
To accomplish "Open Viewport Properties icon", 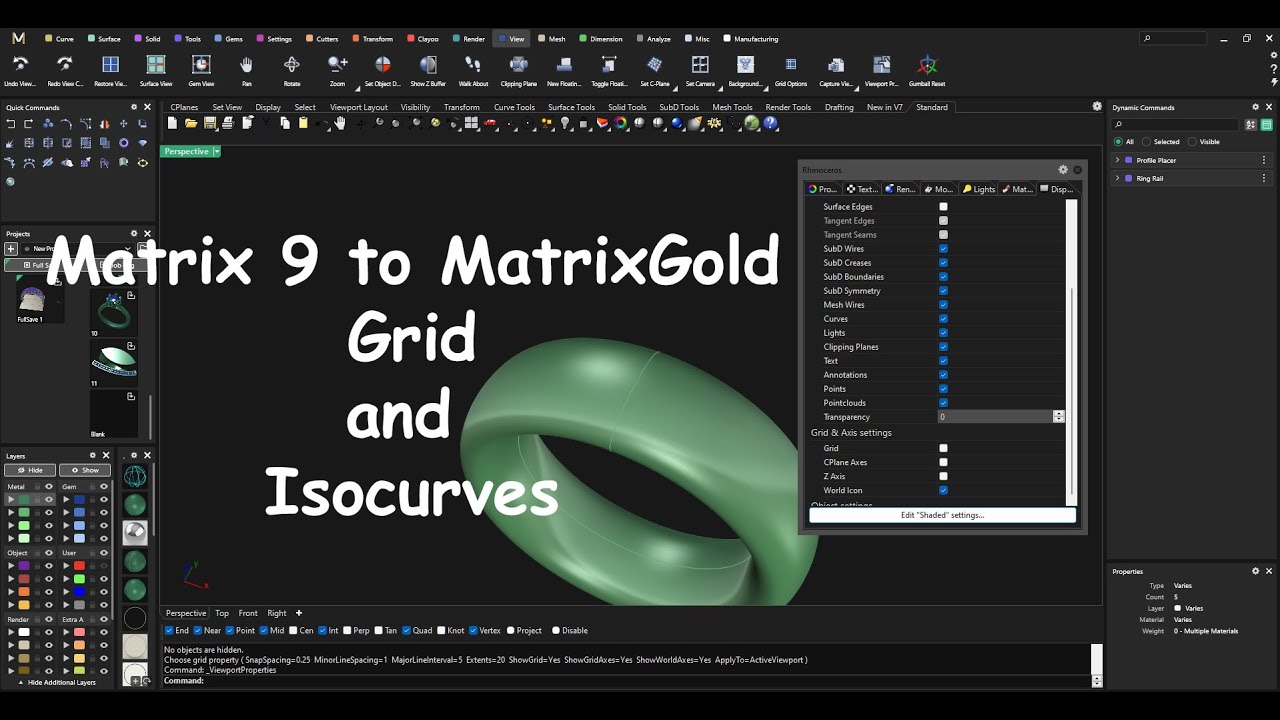I will (882, 64).
